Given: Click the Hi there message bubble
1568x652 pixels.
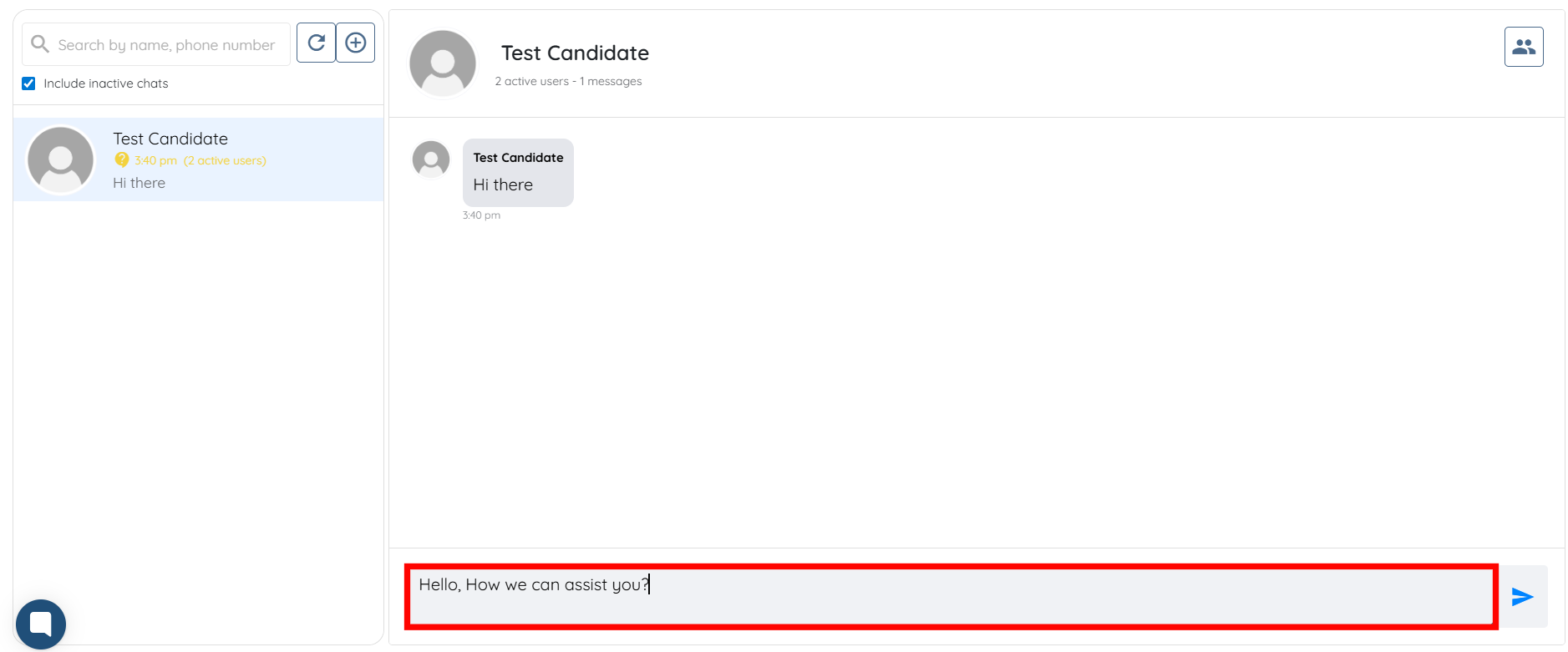Looking at the screenshot, I should click(x=518, y=173).
